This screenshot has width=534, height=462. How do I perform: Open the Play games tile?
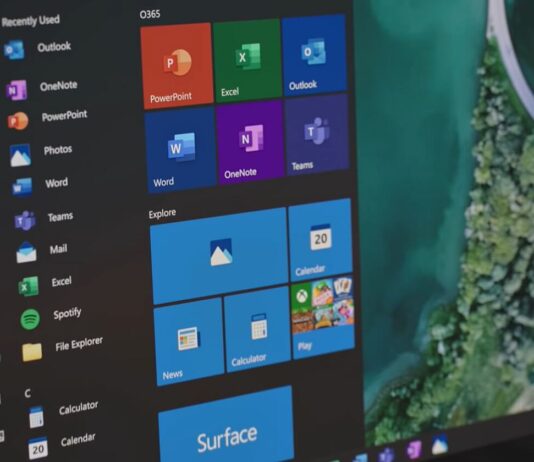(x=323, y=317)
